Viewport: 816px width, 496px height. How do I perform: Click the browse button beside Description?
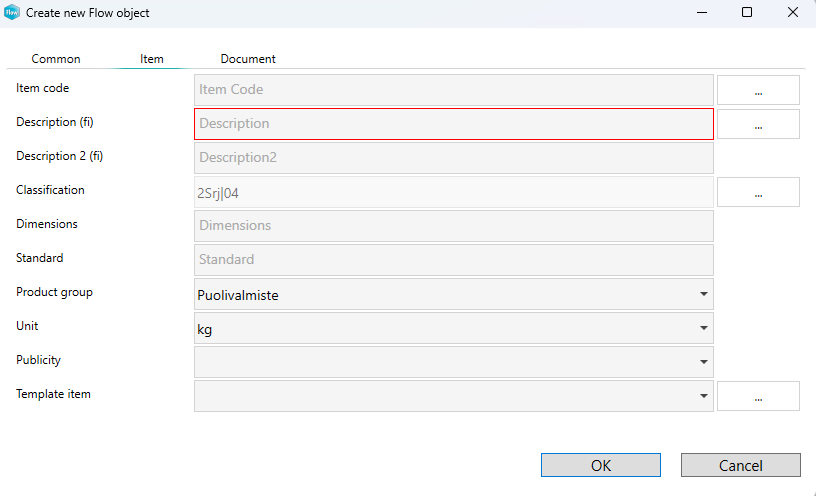[x=758, y=124]
